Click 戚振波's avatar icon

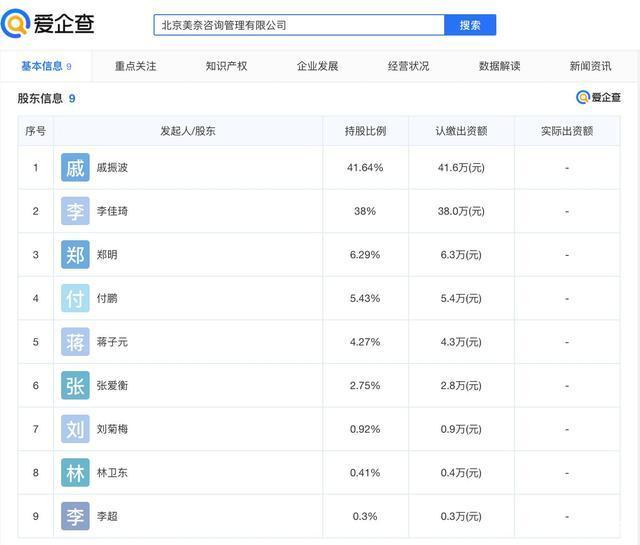coord(75,167)
